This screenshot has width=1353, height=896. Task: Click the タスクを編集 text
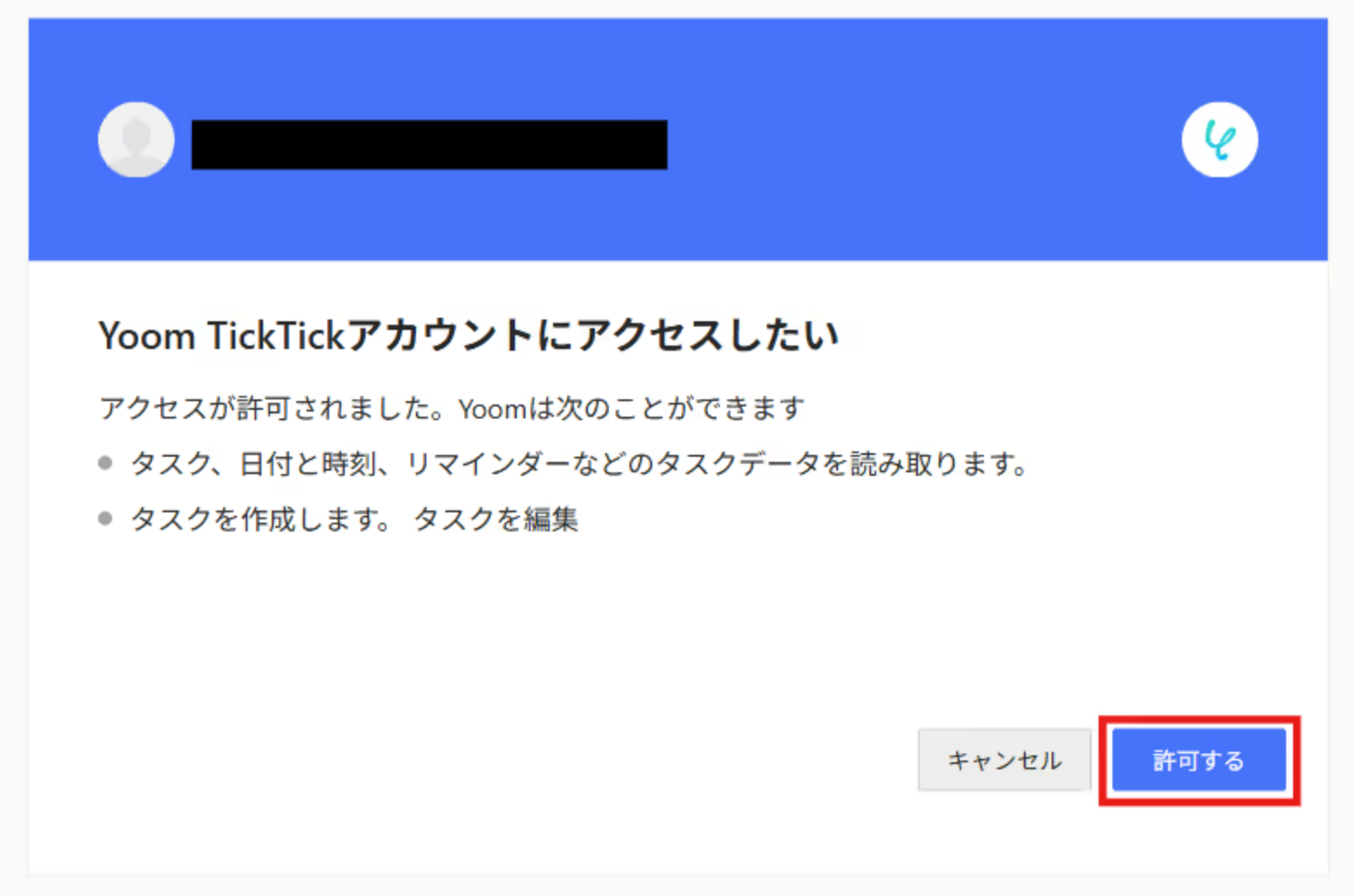click(x=495, y=519)
